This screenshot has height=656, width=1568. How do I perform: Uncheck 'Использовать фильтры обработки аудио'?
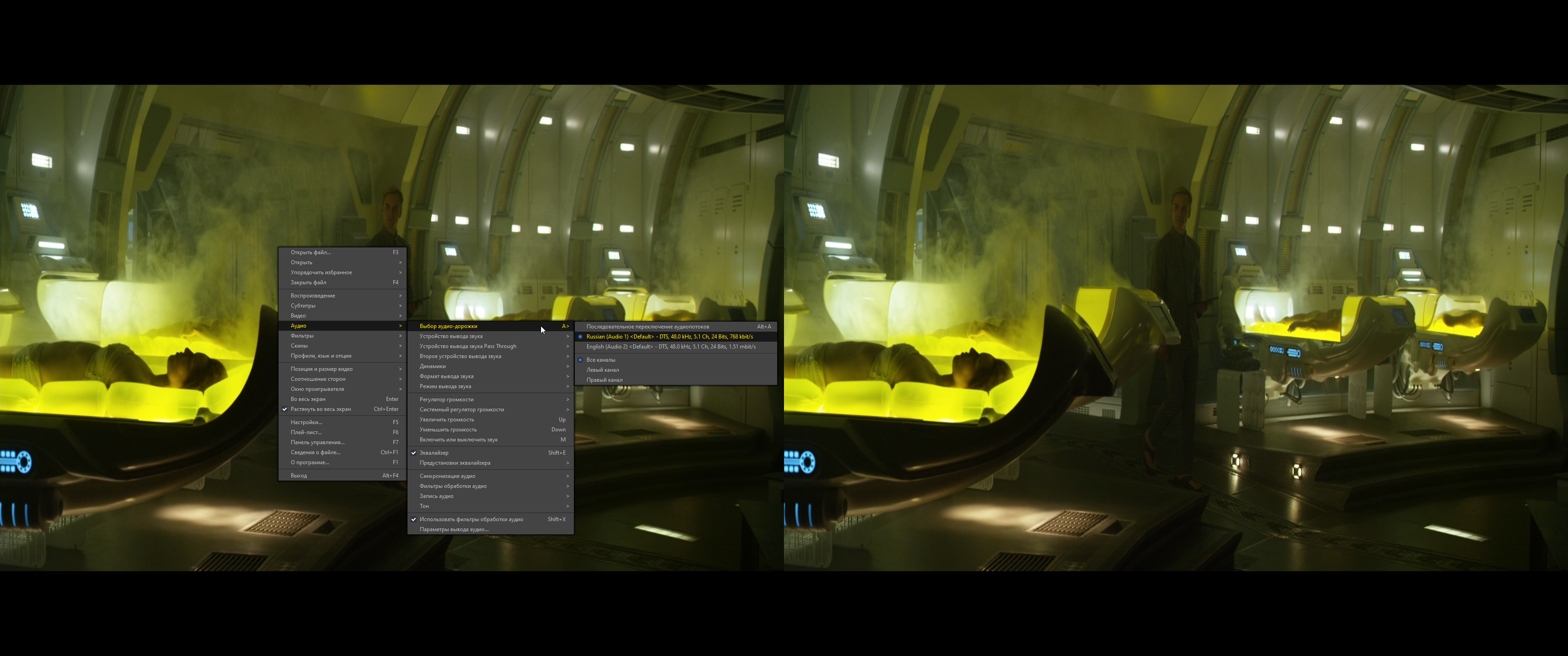click(471, 519)
